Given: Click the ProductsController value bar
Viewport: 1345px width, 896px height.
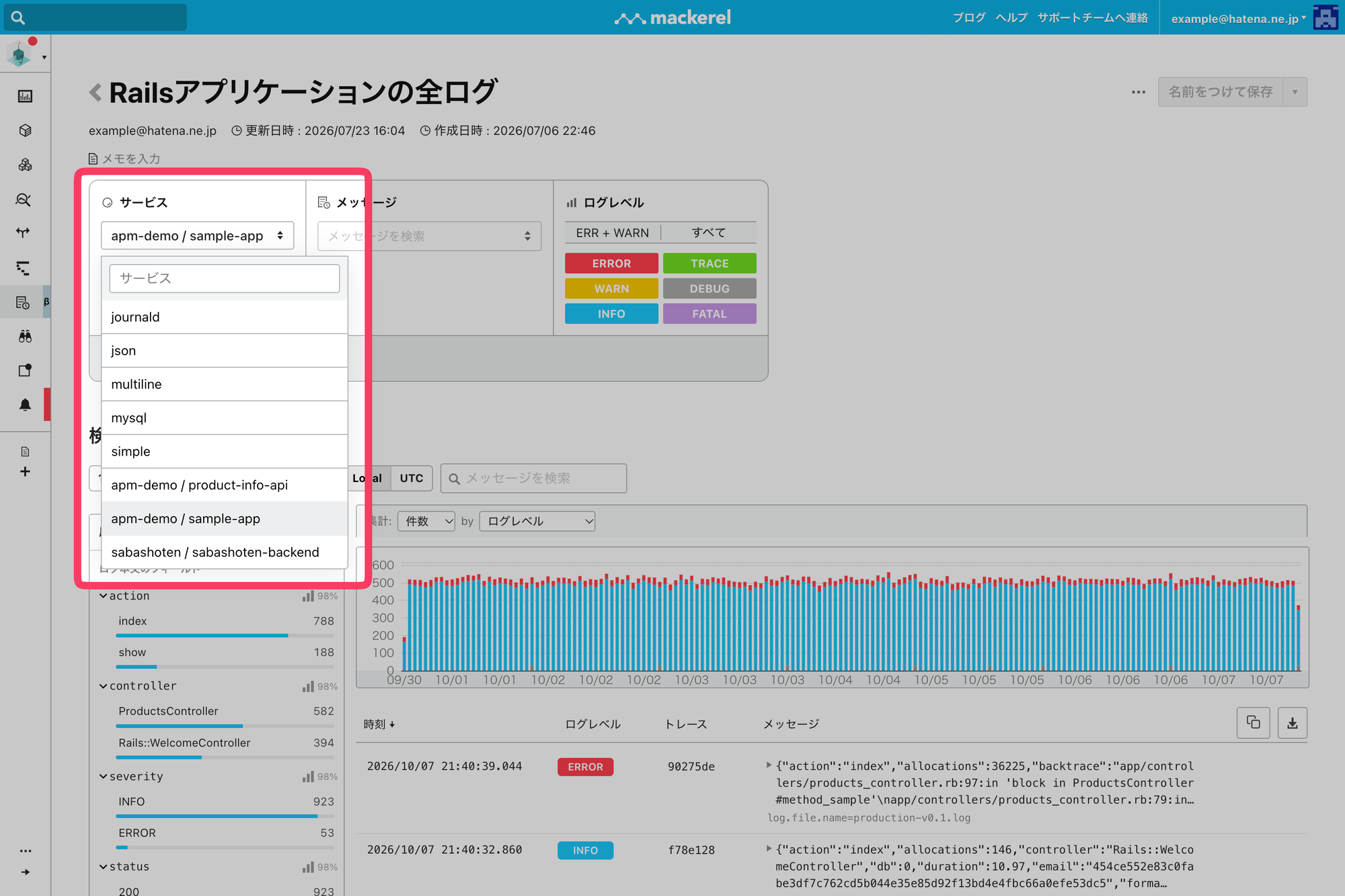Looking at the screenshot, I should tap(225, 726).
